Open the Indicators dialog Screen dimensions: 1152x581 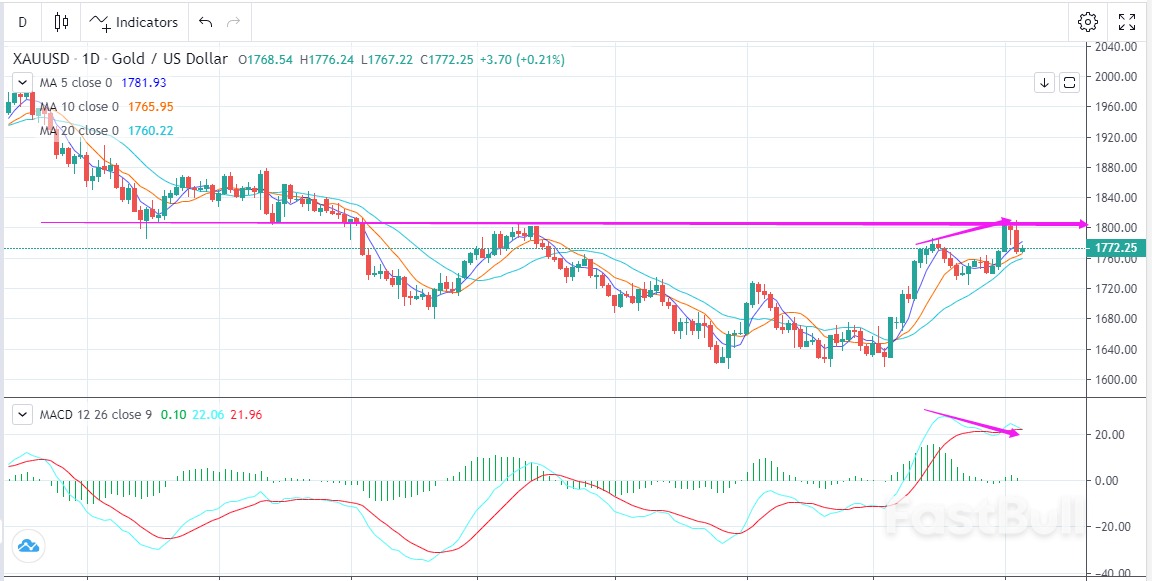pyautogui.click(x=134, y=21)
